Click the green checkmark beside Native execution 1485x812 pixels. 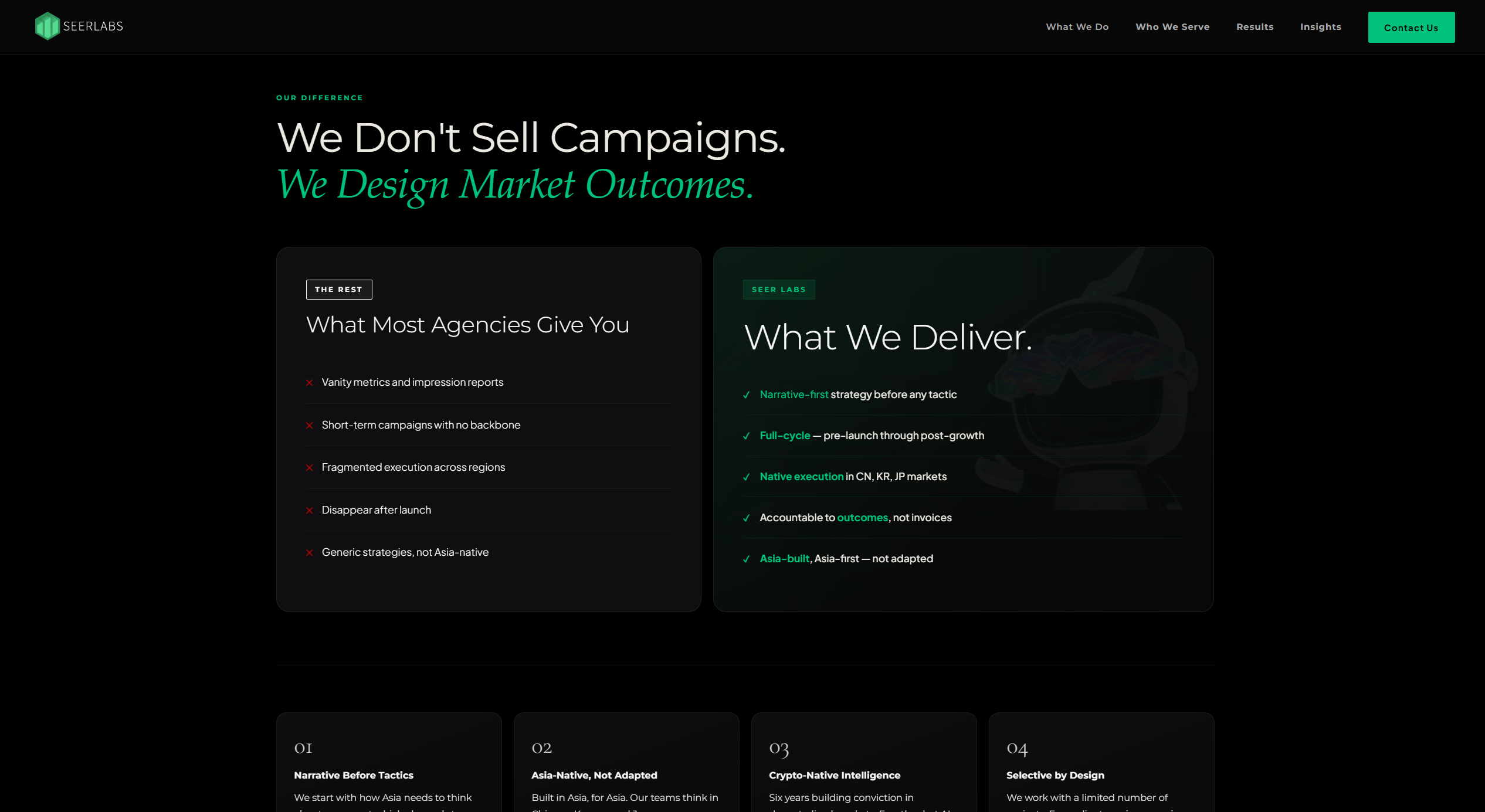(747, 477)
